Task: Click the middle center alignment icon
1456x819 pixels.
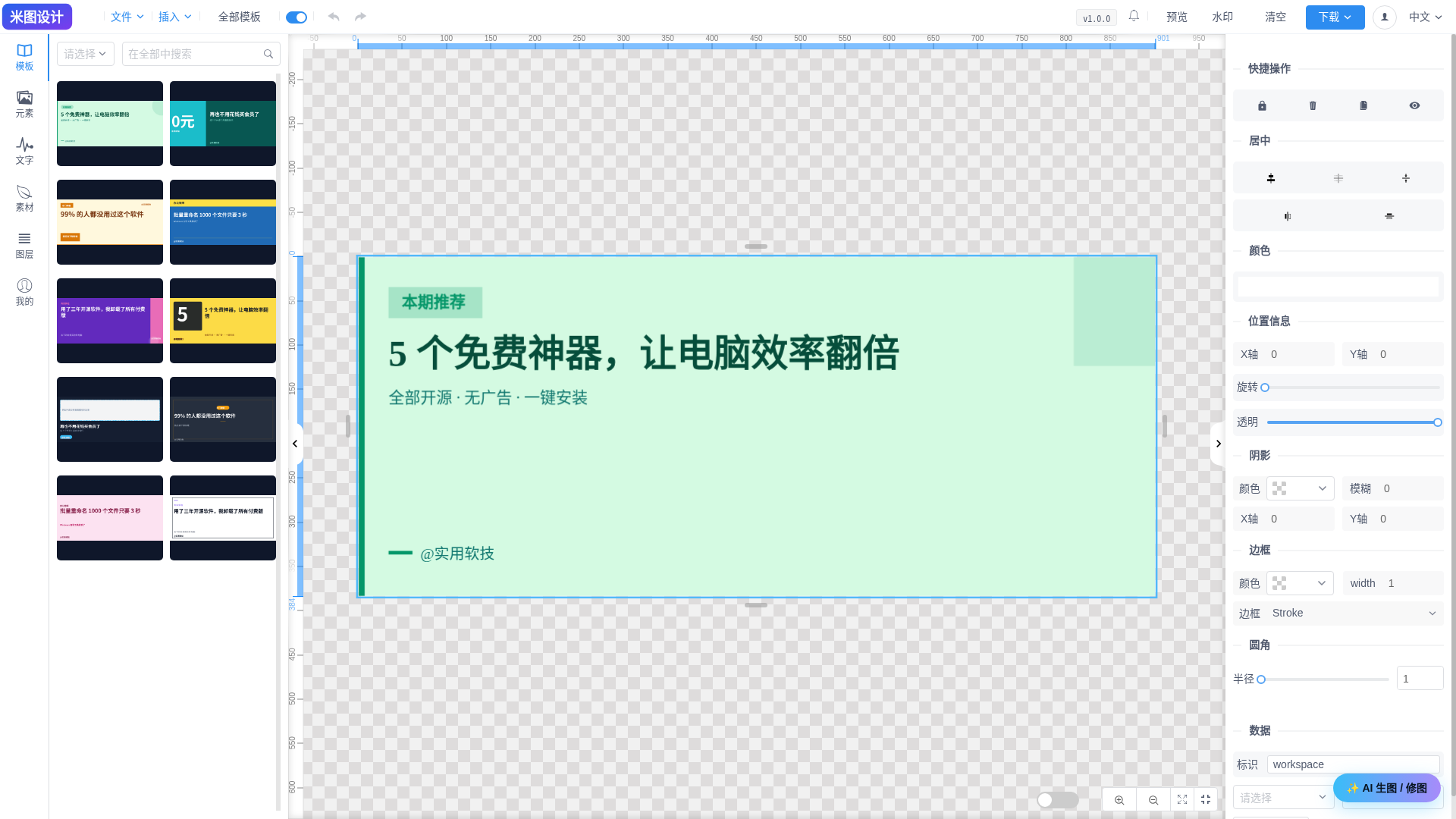Action: (1338, 178)
